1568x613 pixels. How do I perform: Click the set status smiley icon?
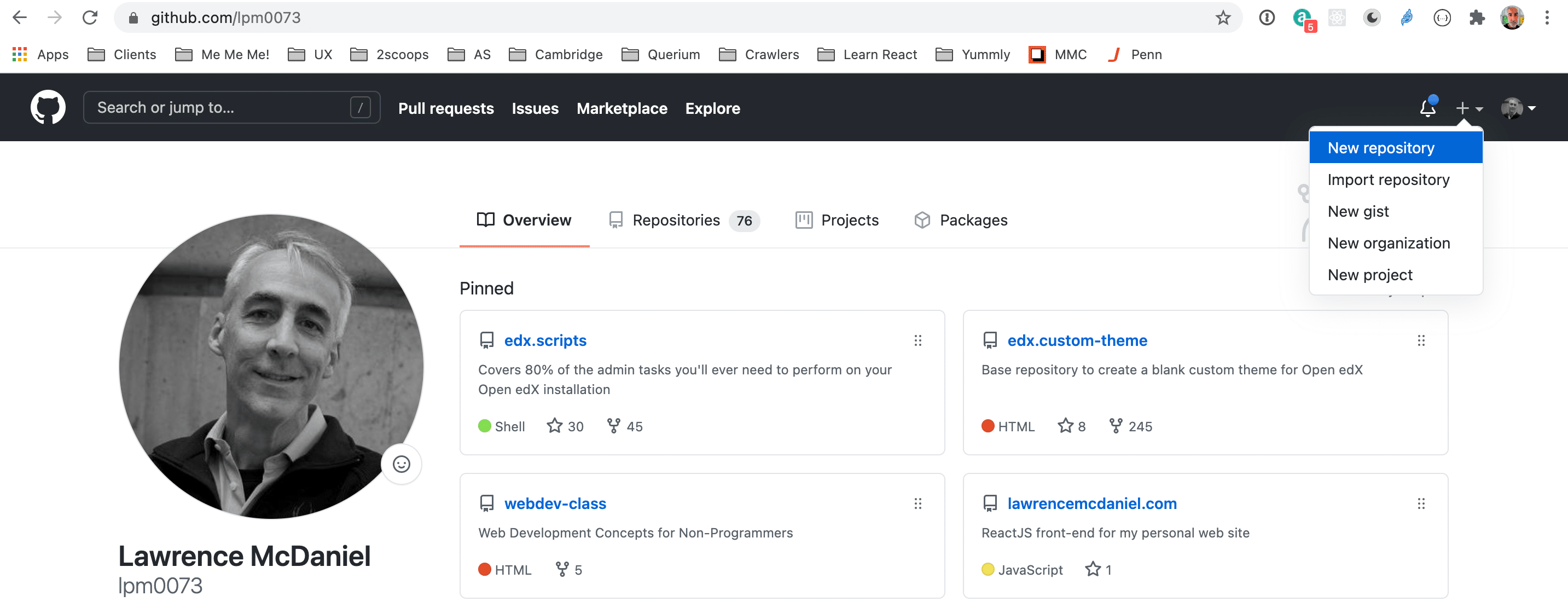(401, 465)
